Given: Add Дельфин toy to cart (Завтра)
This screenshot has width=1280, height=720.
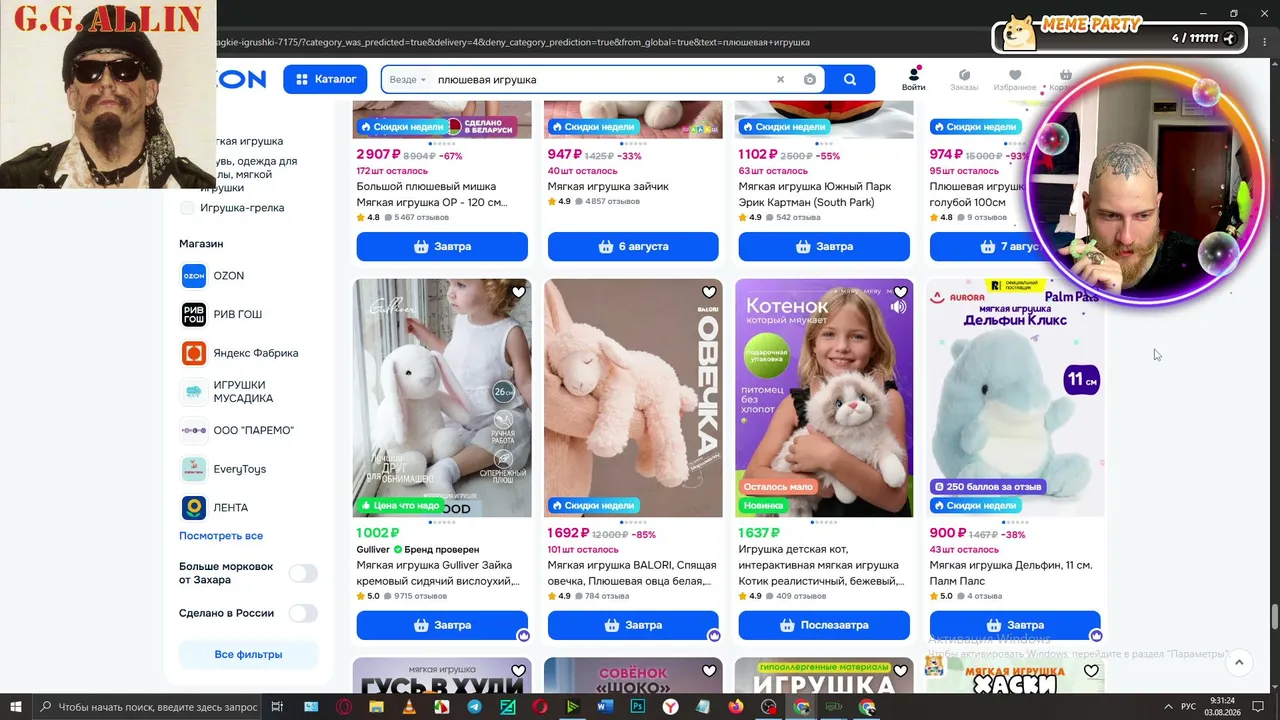Looking at the screenshot, I should pos(1015,626).
